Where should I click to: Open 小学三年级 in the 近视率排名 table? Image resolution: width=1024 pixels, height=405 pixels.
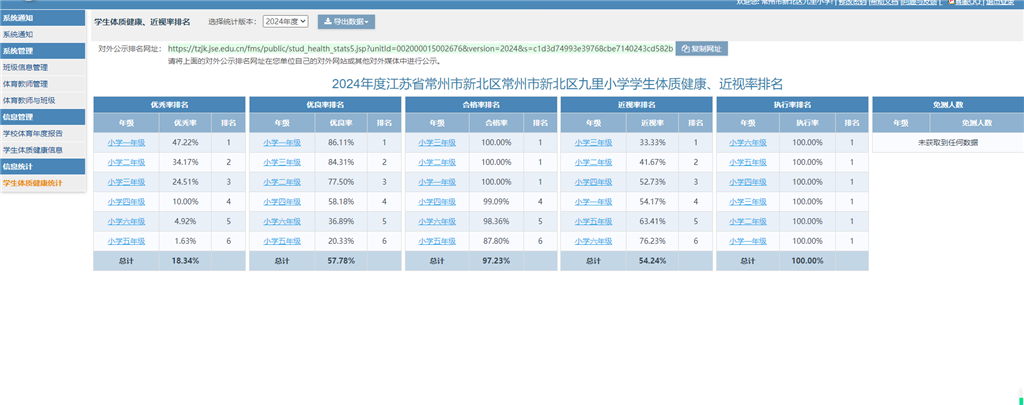(594, 143)
